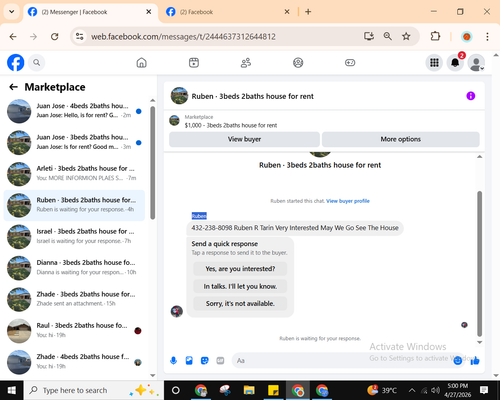Open the tab search dropdown arrow
Viewport: 500px width, 400px height.
tap(12, 12)
